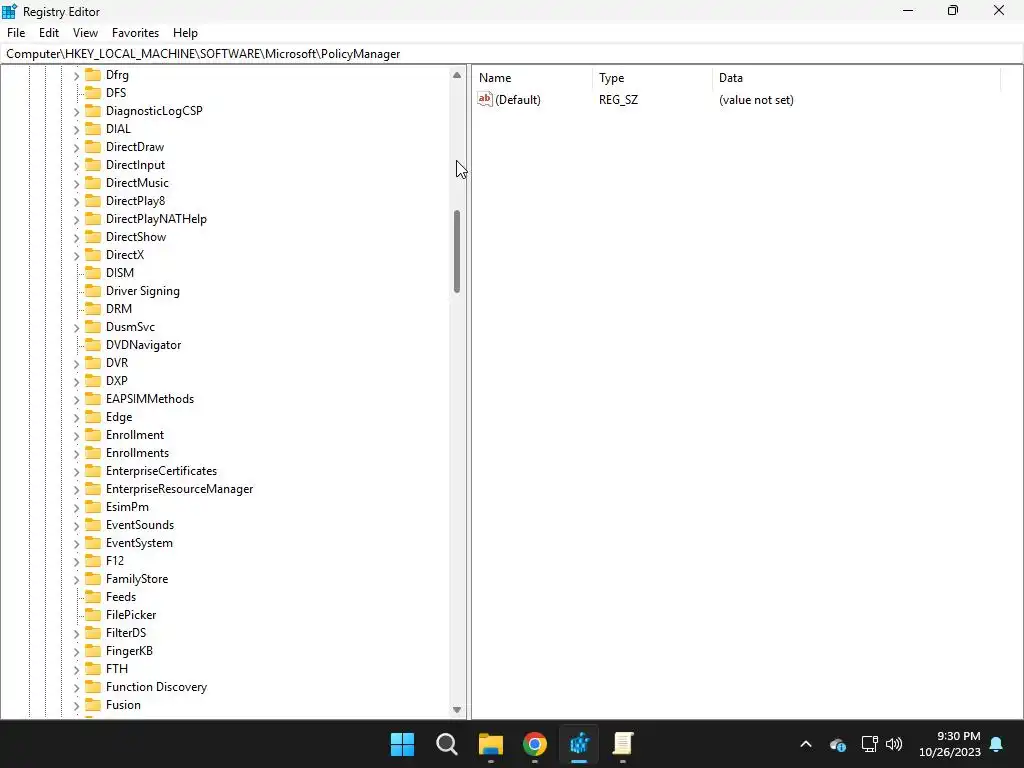Click the DirectPlay8 folder icon
This screenshot has width=1024, height=768.
(93, 200)
